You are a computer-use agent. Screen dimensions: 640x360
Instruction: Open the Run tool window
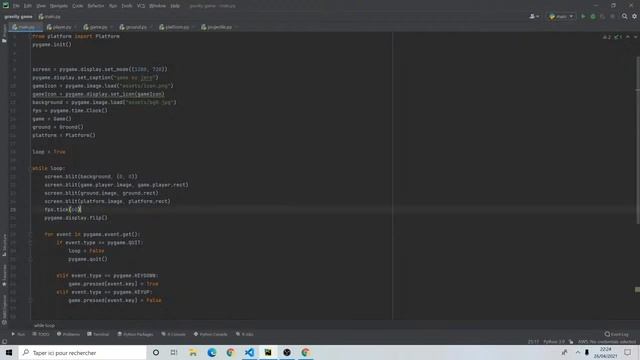tap(18, 334)
